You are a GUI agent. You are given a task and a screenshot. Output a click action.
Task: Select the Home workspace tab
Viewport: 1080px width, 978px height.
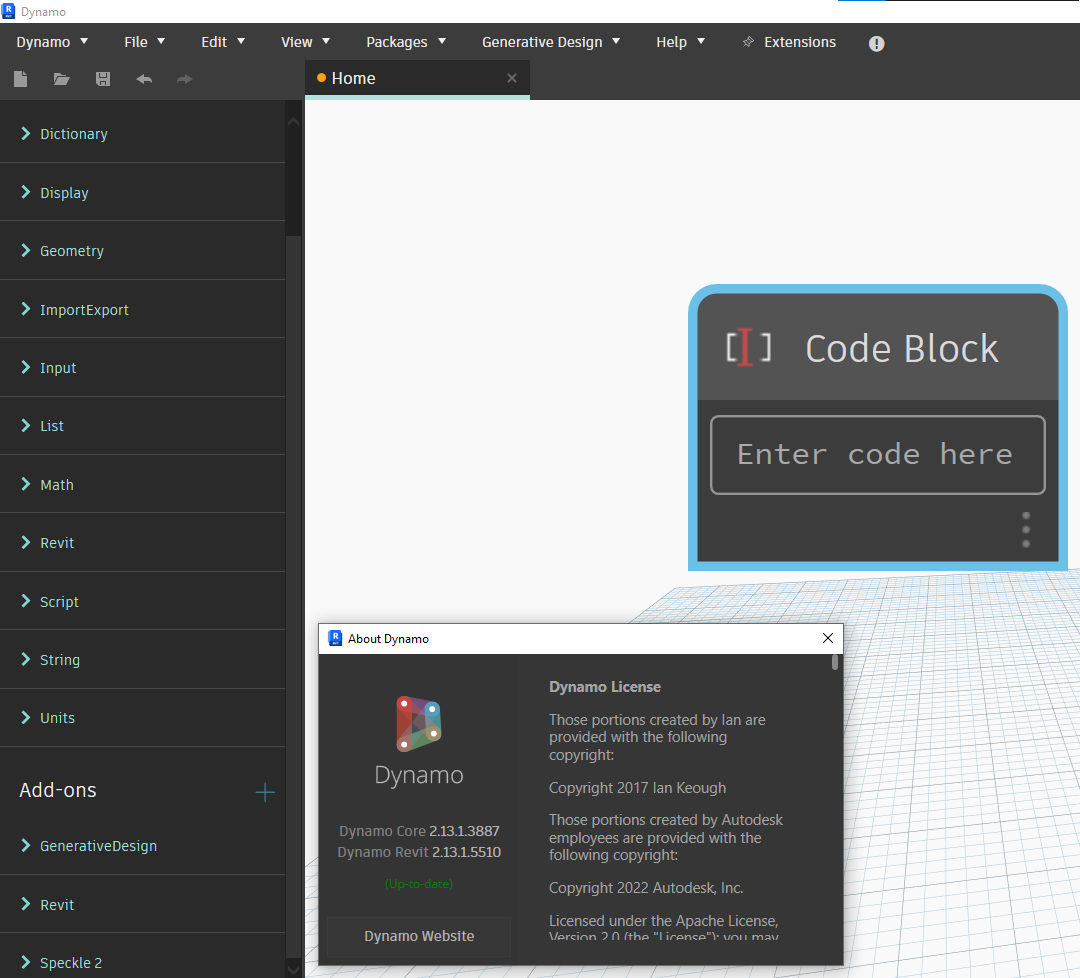pos(417,79)
